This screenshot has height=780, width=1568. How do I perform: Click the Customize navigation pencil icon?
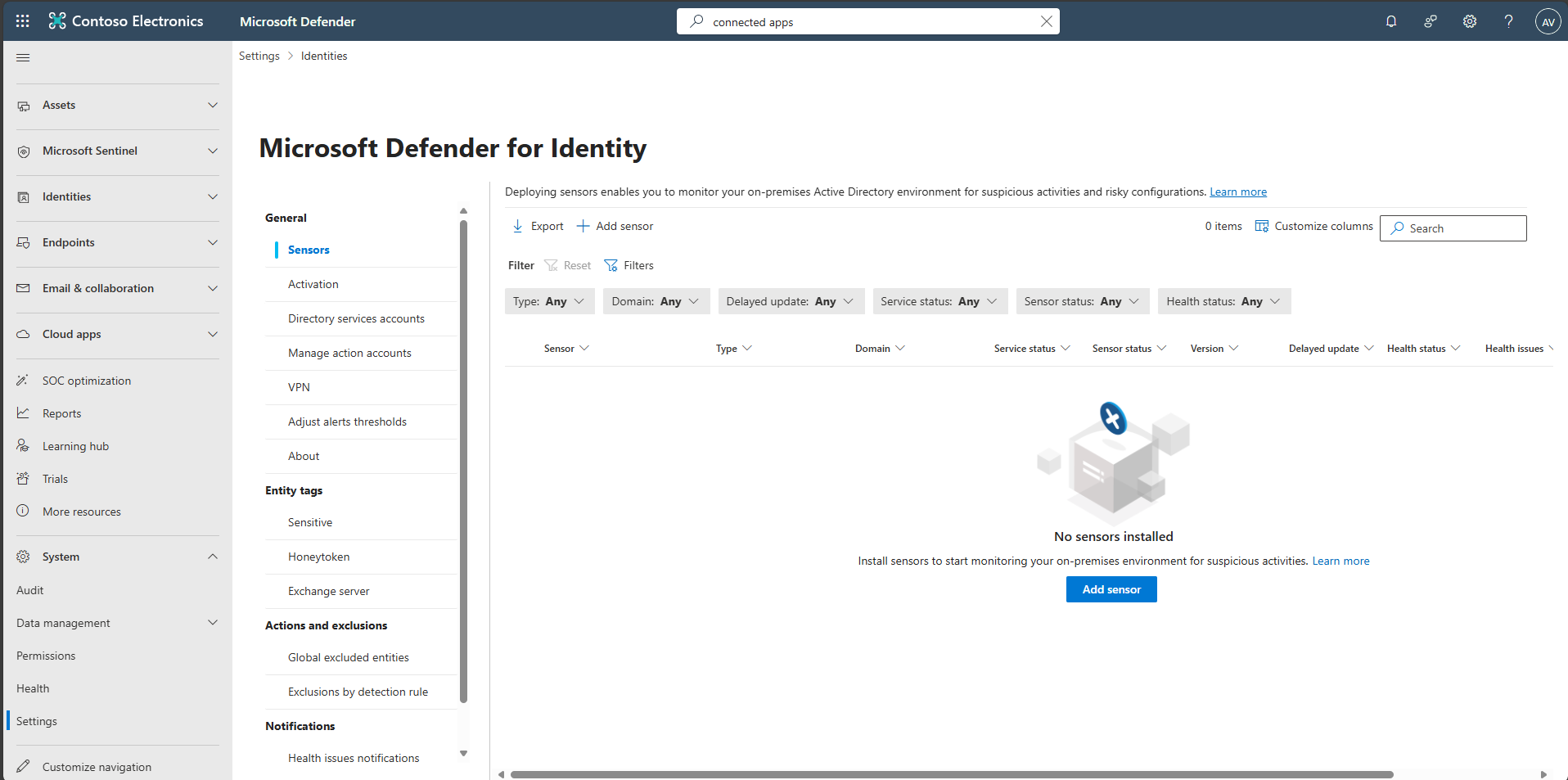point(23,766)
